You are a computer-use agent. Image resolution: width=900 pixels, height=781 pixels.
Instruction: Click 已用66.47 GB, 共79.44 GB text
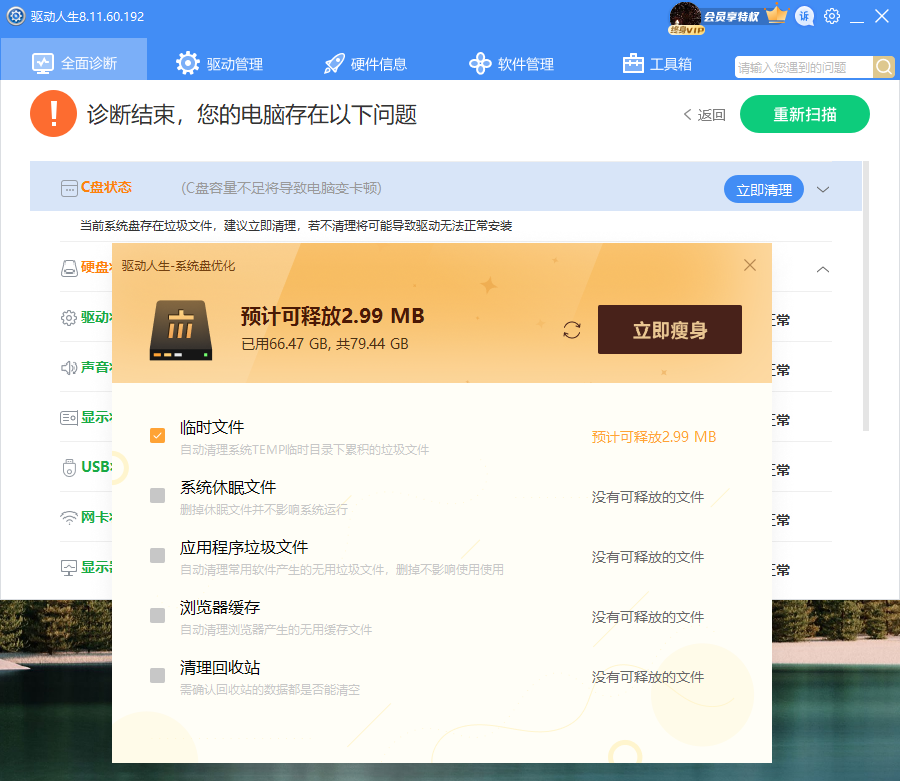click(x=325, y=344)
